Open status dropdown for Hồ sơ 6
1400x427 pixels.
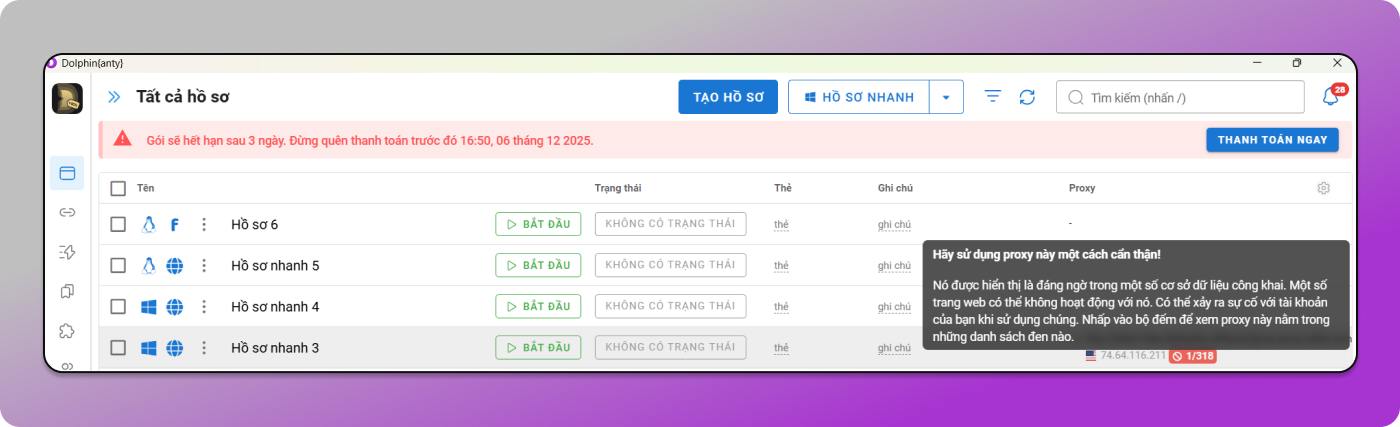[x=670, y=224]
